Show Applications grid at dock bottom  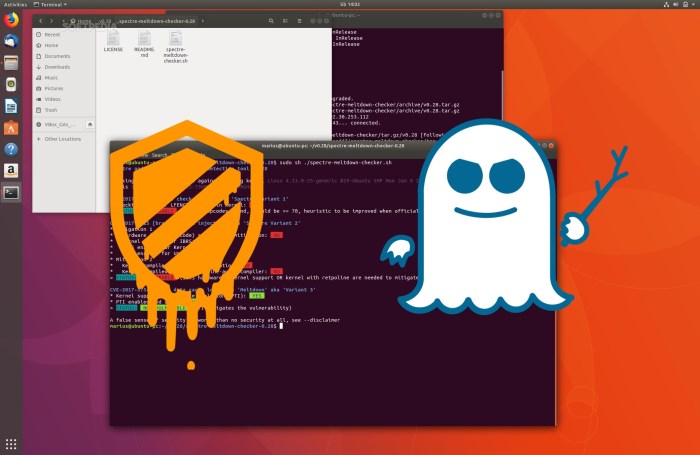pos(11,444)
